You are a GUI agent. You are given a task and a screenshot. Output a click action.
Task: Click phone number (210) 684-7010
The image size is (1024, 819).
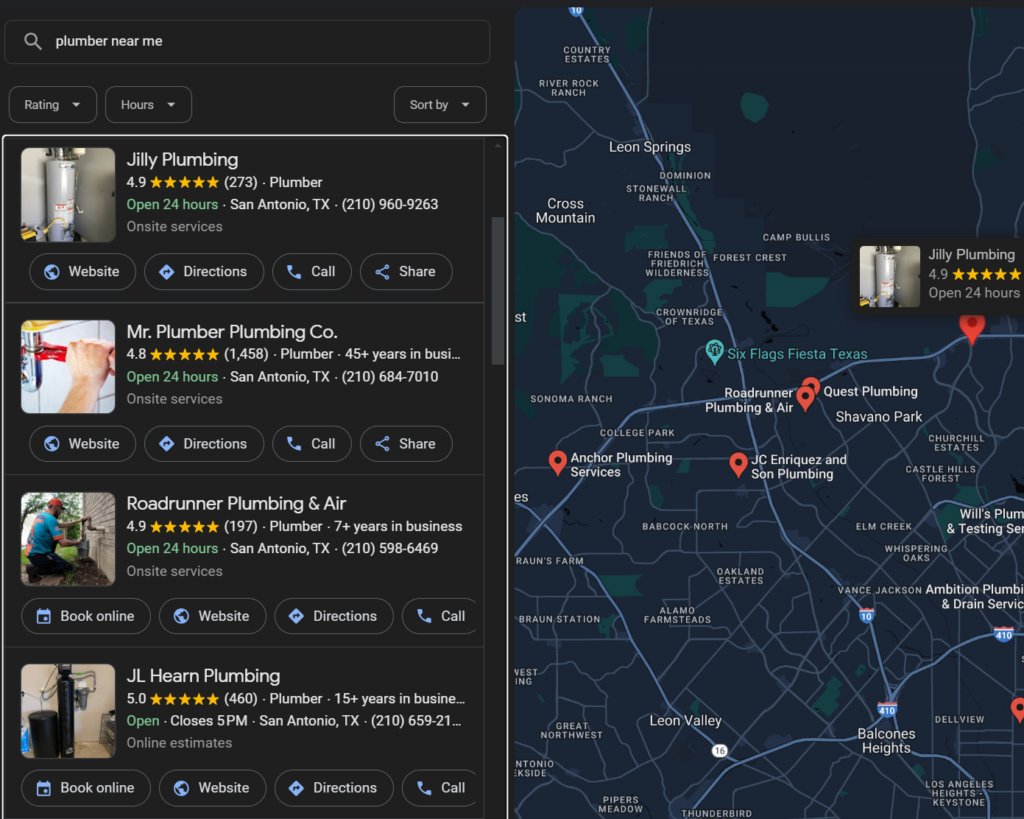[x=390, y=377]
